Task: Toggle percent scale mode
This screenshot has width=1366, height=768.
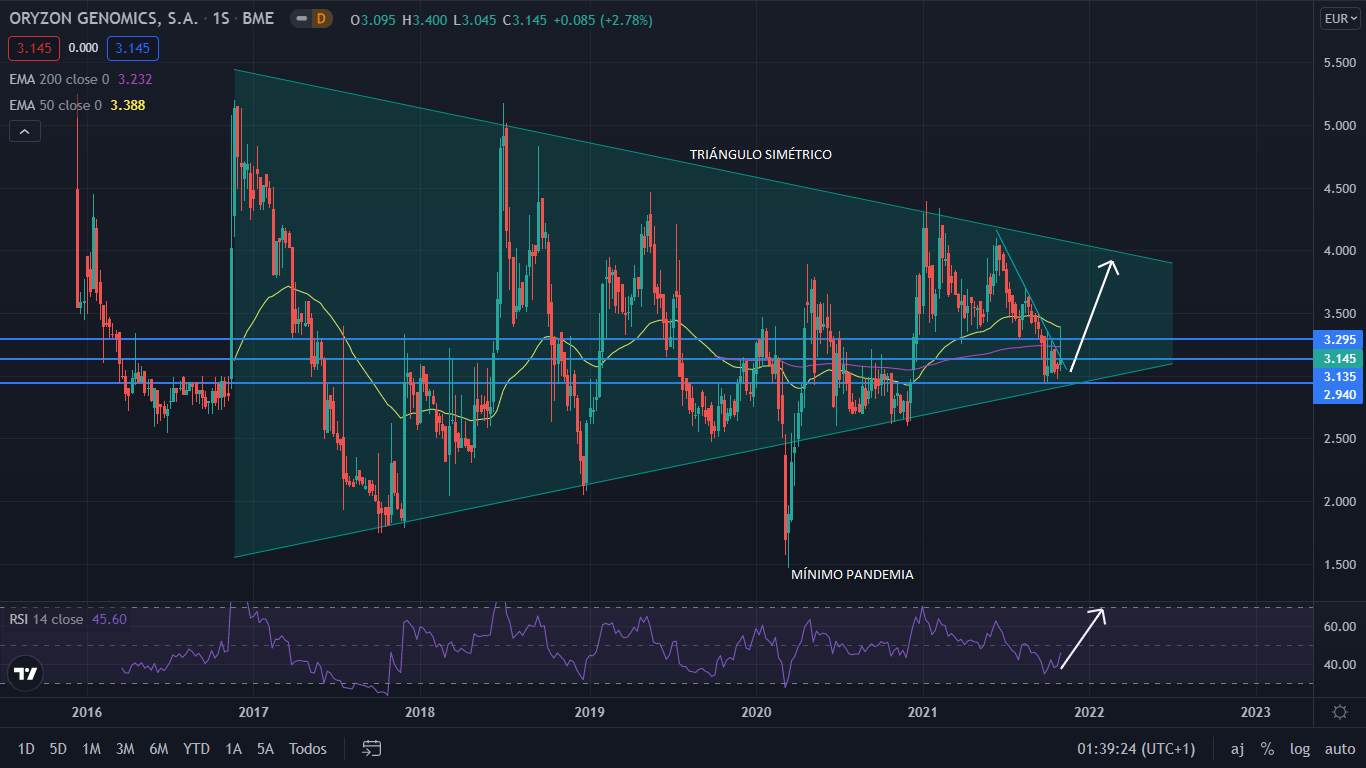Action: point(1267,749)
